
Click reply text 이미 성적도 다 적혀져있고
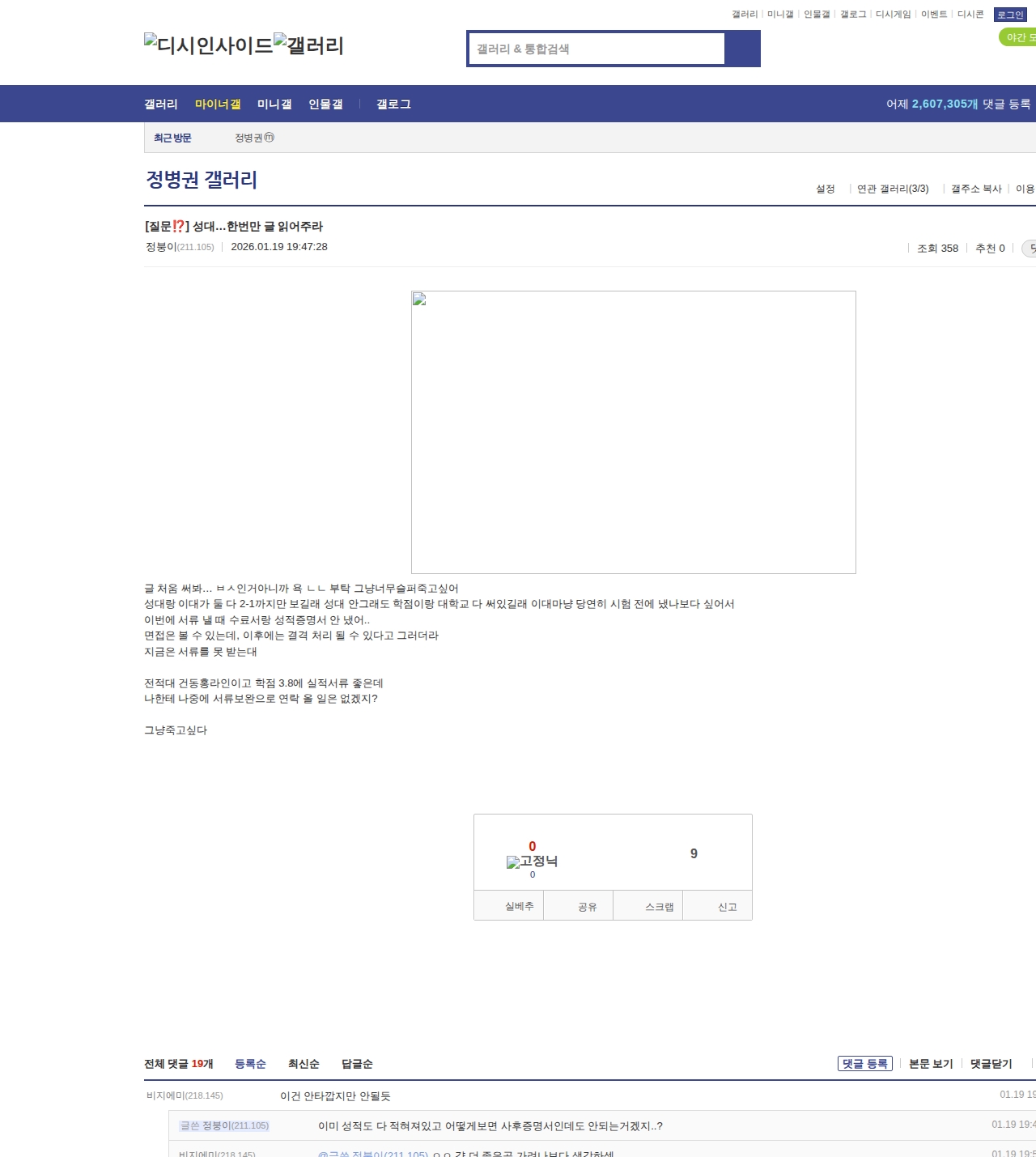490,1126
